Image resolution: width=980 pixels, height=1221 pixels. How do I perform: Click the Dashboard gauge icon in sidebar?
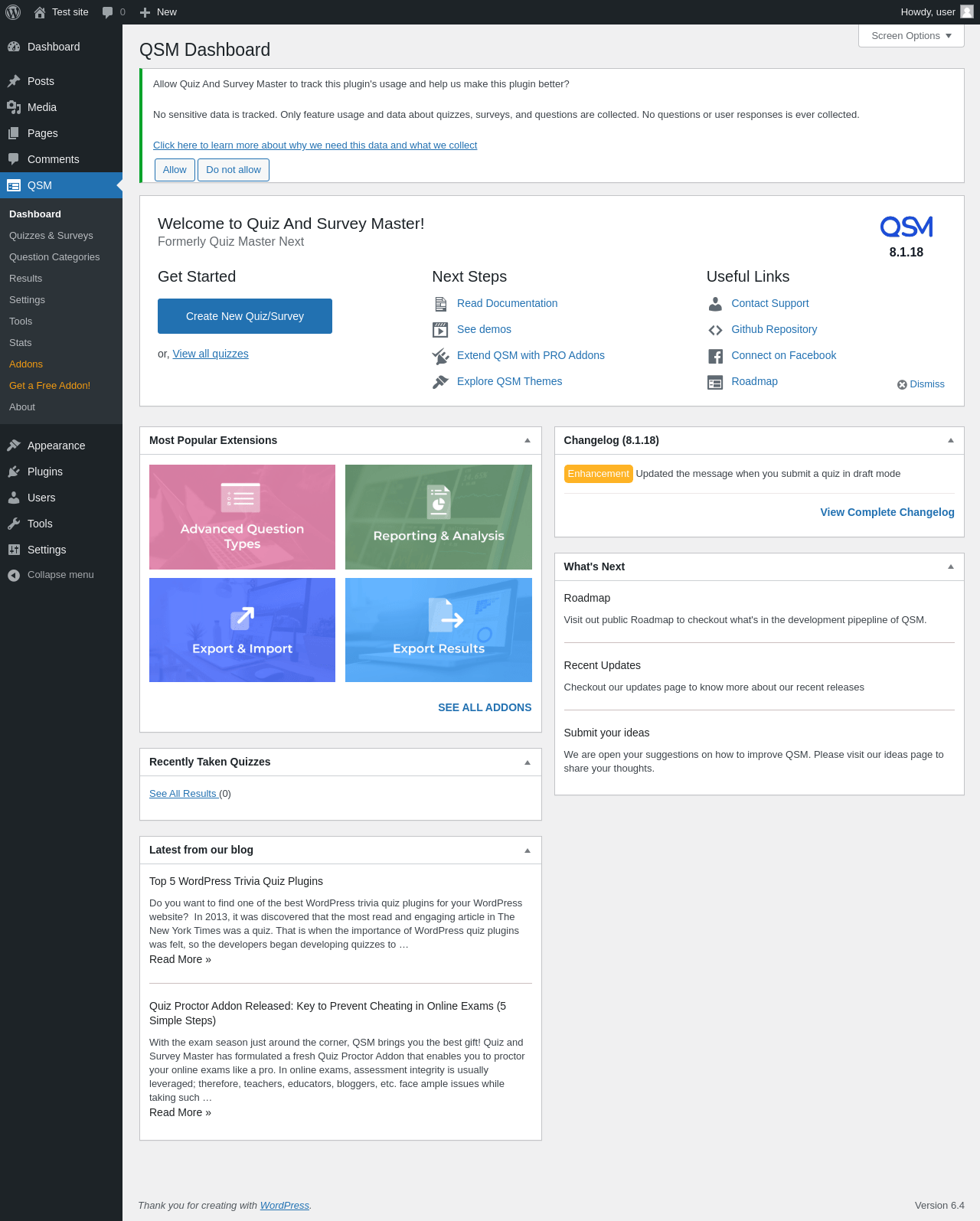click(14, 47)
